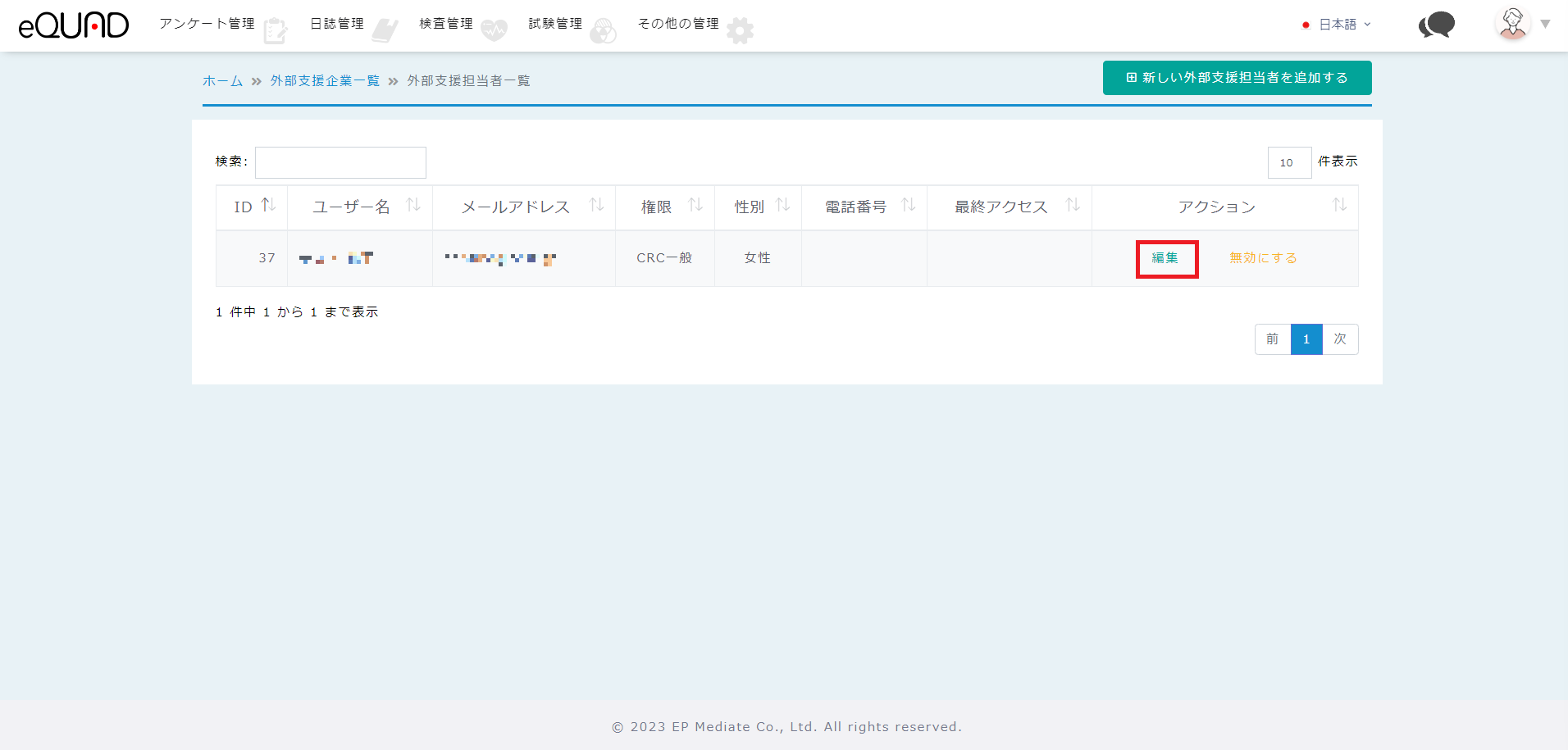Viewport: 1568px width, 750px height.
Task: Sort by ユーザー名 column arrows
Action: click(x=413, y=206)
